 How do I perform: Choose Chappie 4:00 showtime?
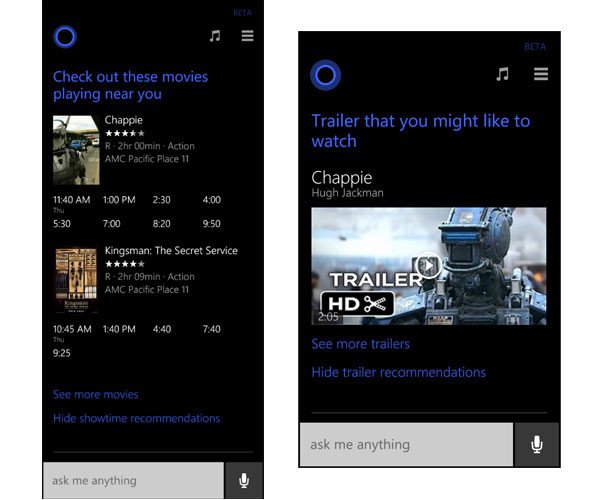pos(212,200)
